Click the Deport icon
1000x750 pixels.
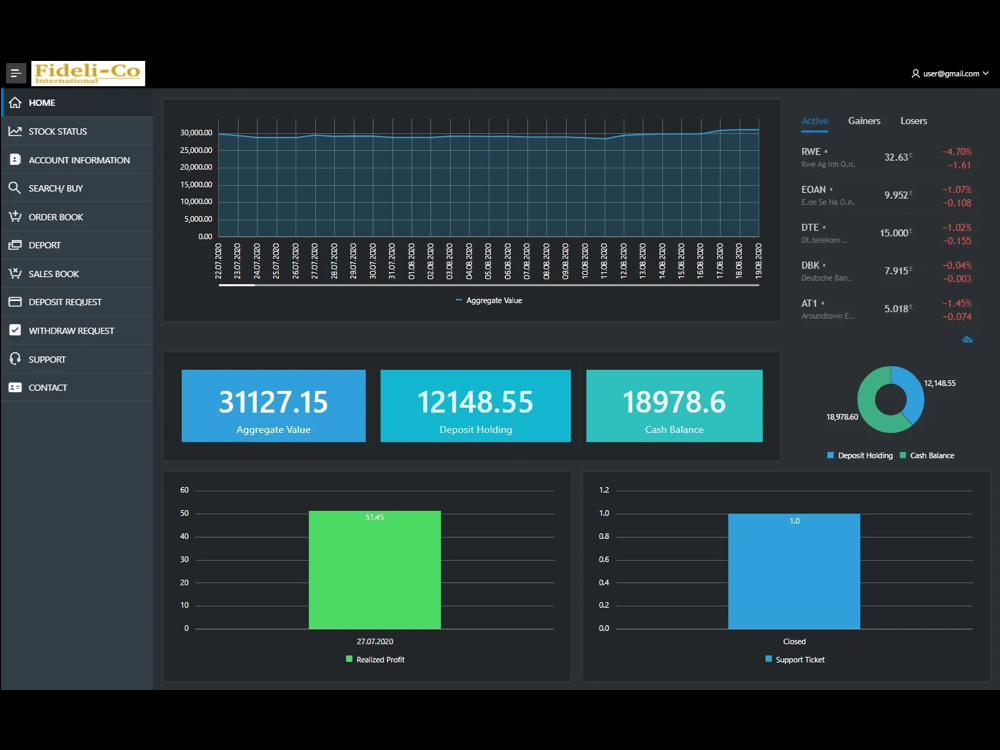tap(15, 245)
